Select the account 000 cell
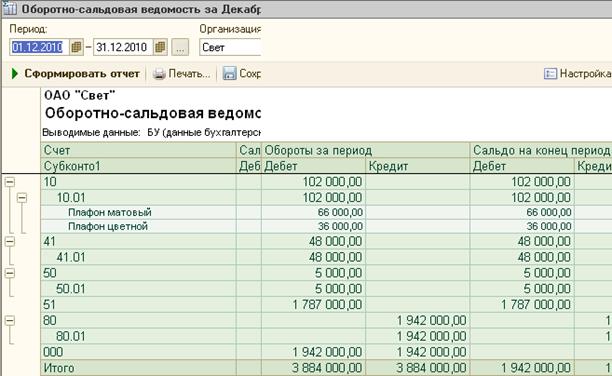This screenshot has height=376, width=612. 138,352
